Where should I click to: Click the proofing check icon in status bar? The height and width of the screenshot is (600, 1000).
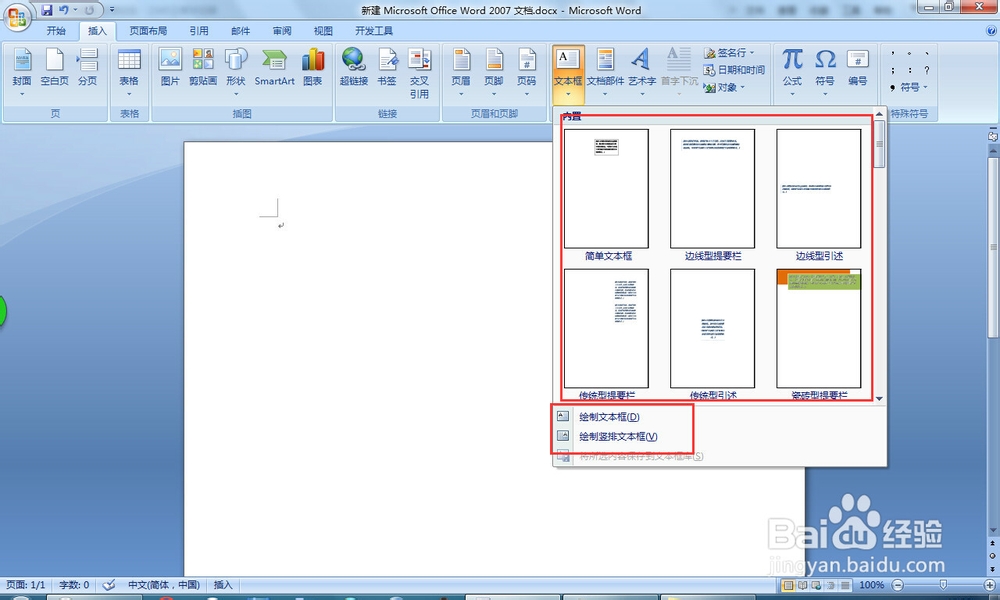pos(109,585)
